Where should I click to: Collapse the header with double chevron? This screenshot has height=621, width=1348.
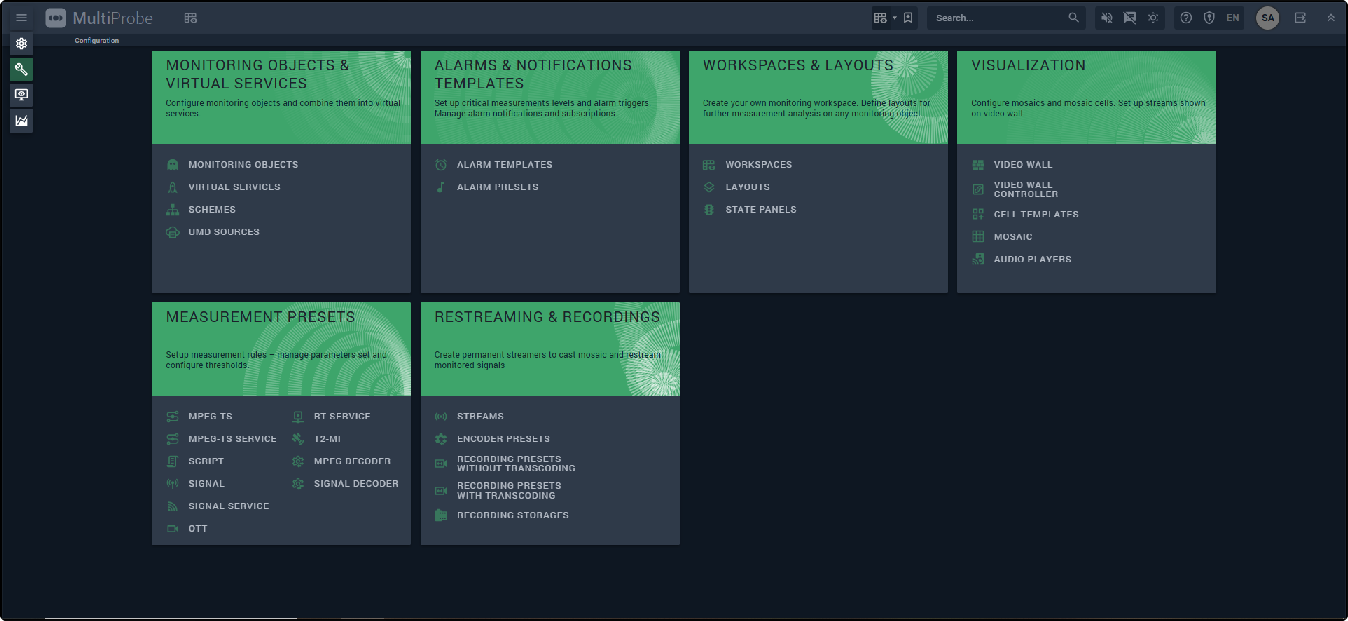click(x=1330, y=18)
